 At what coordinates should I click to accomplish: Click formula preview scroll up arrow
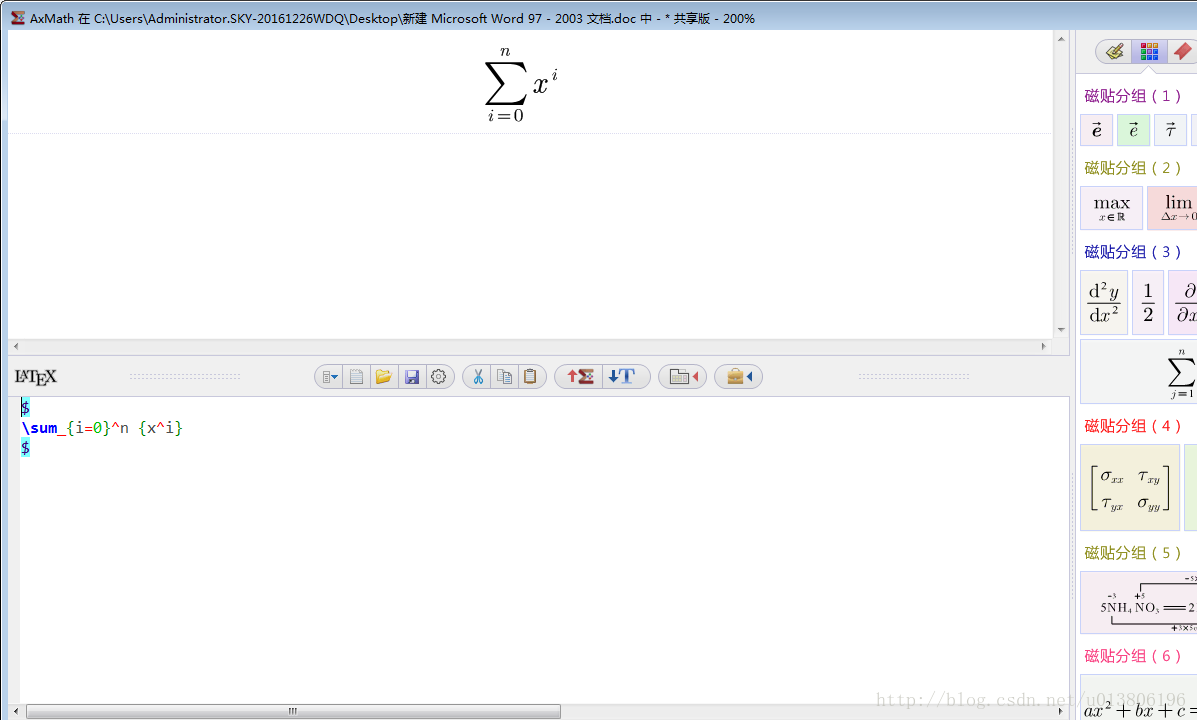tap(1061, 38)
